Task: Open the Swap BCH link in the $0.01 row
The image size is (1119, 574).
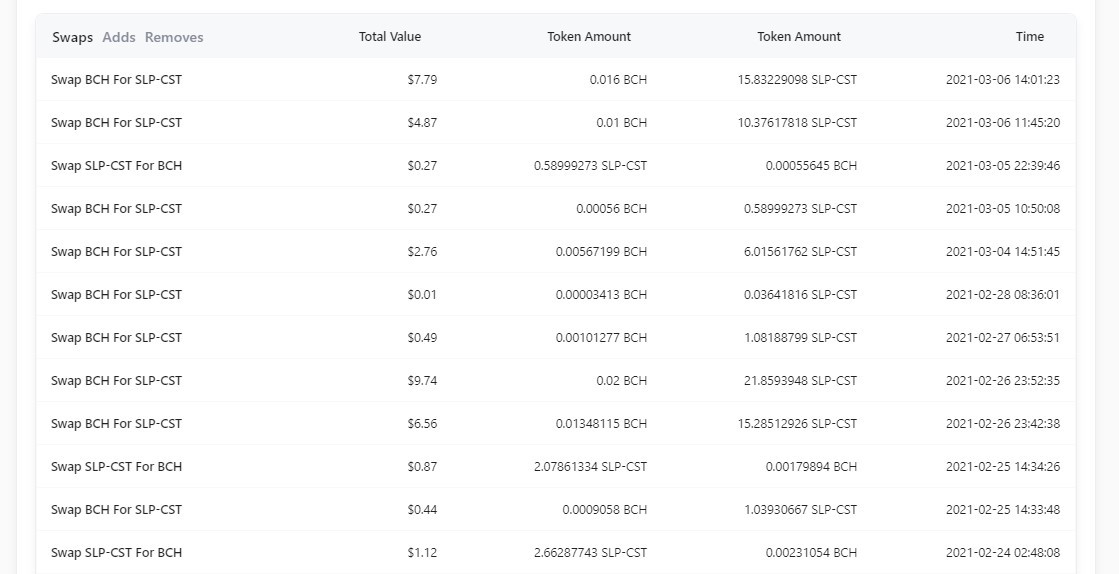Action: (116, 294)
